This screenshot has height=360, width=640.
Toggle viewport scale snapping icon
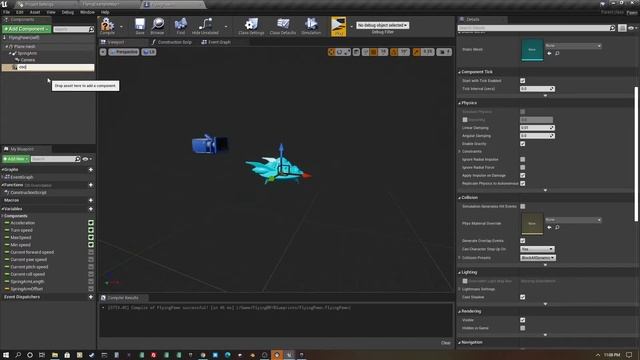click(x=416, y=52)
